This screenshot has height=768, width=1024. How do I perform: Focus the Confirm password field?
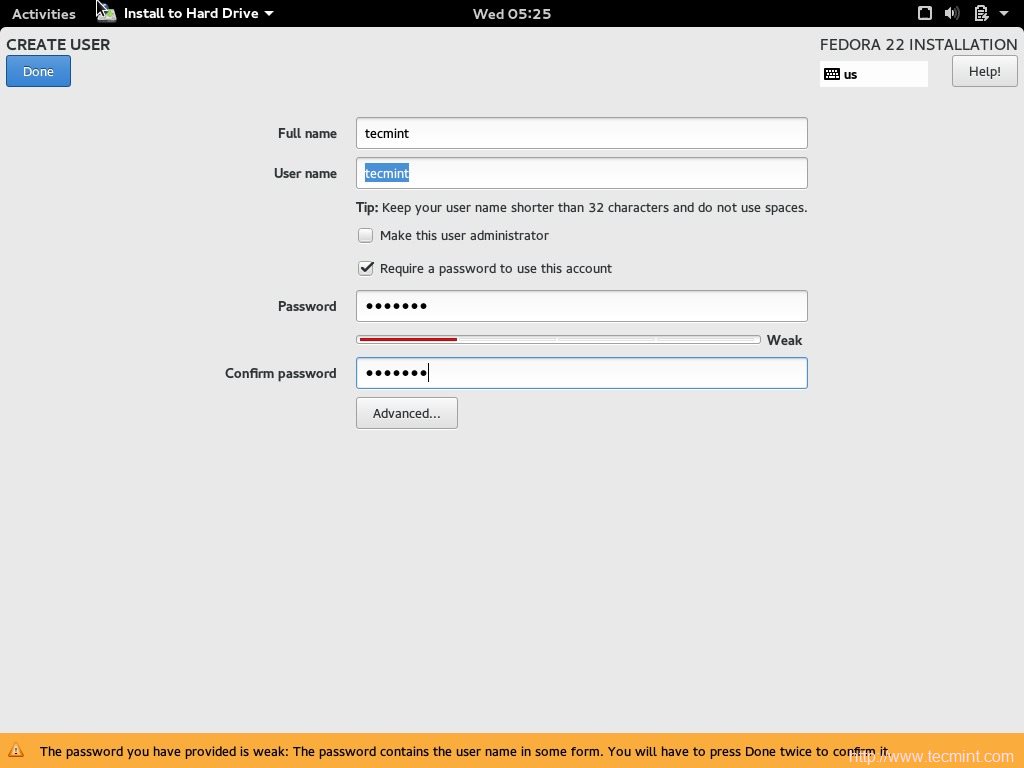[581, 373]
